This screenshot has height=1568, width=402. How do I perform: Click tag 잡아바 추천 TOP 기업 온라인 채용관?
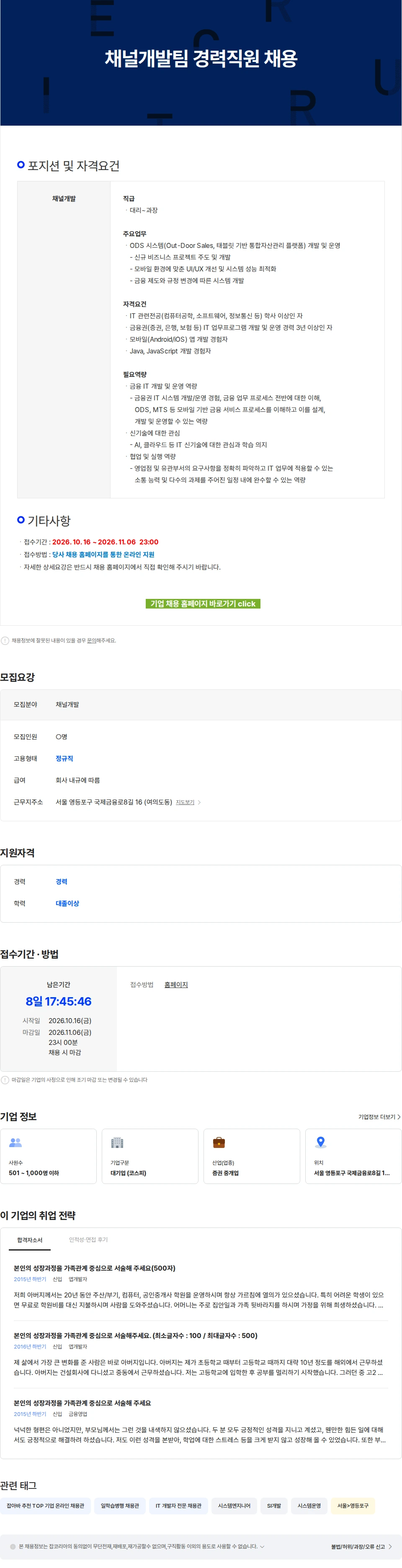(x=46, y=1506)
